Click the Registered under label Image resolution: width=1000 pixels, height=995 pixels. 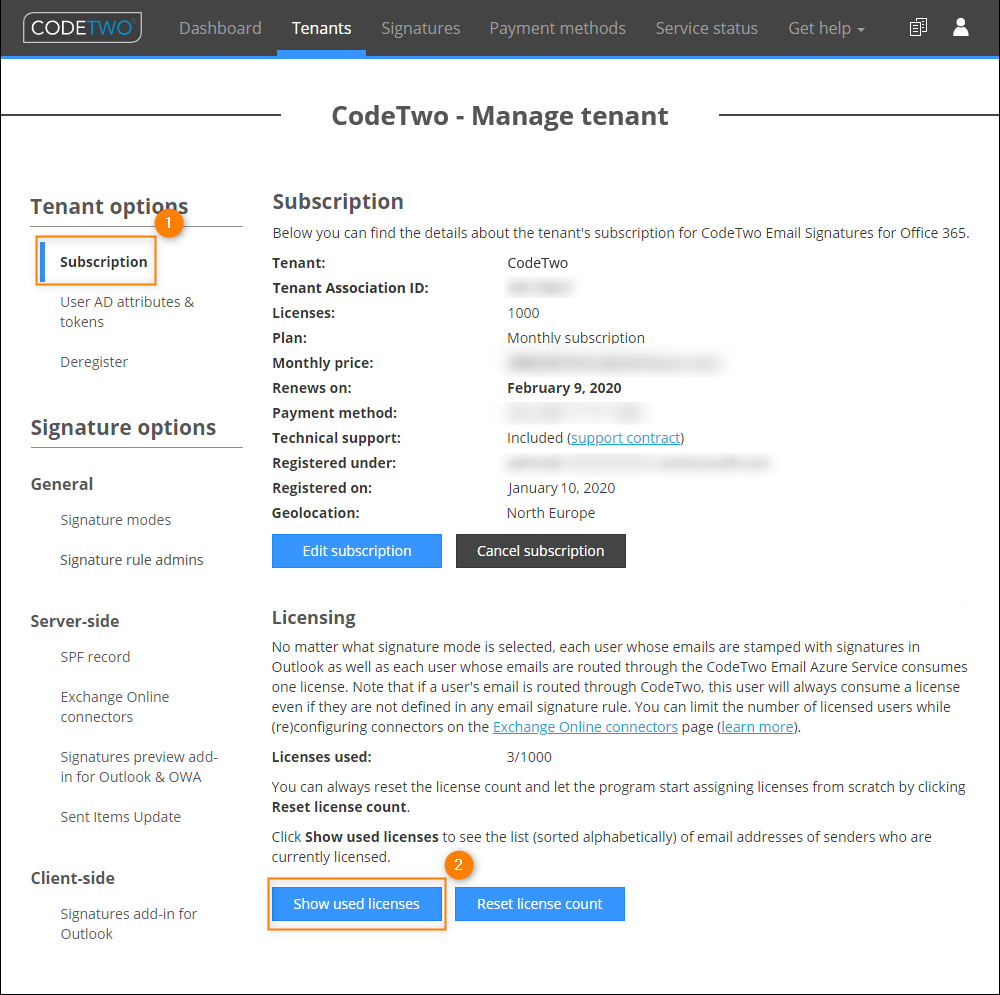334,462
